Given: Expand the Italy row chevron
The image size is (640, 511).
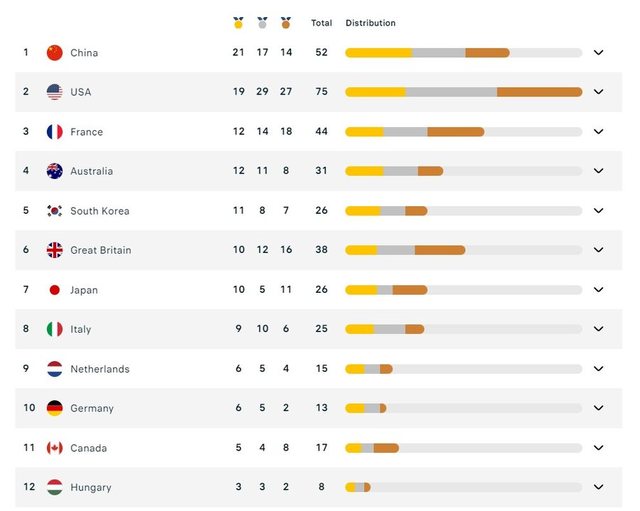Looking at the screenshot, I should click(x=598, y=329).
